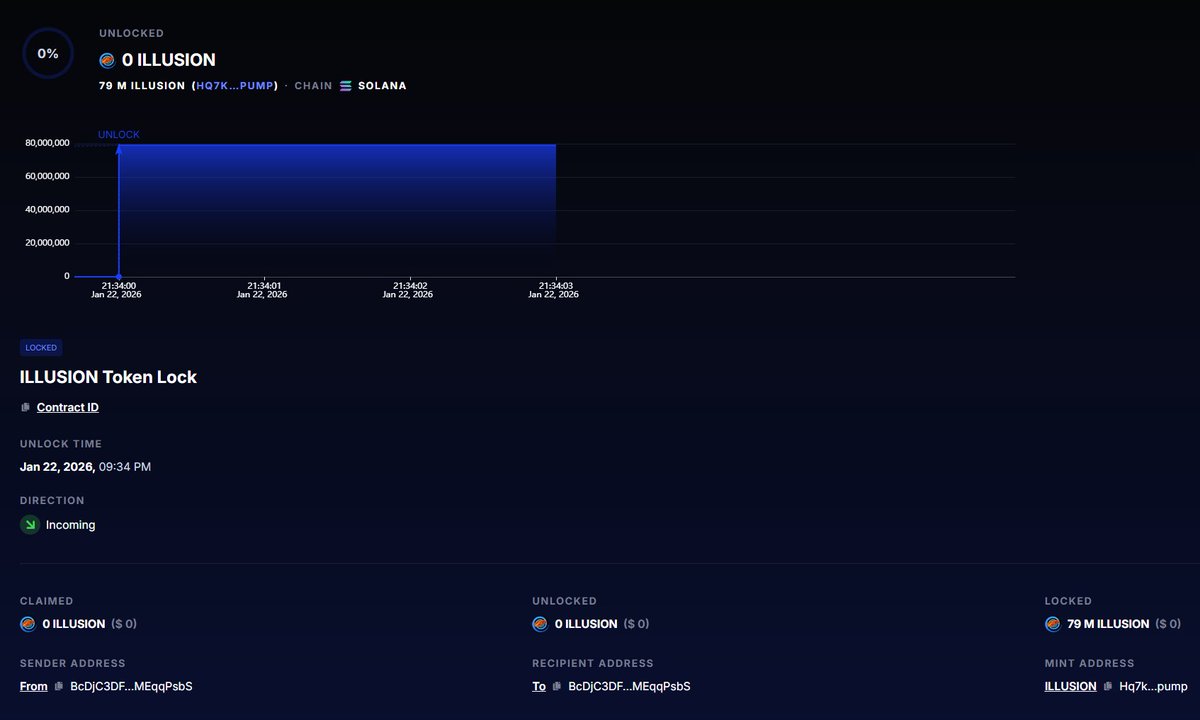Copy the mint address Hq7k...pump
The height and width of the screenshot is (720, 1200).
1108,687
